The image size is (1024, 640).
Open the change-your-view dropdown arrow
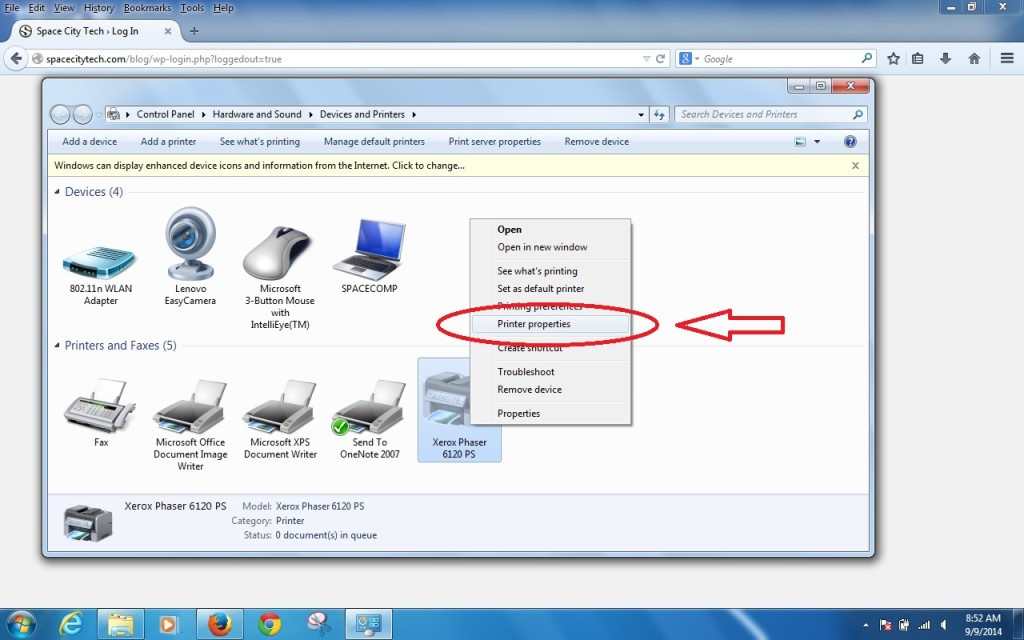tap(817, 142)
